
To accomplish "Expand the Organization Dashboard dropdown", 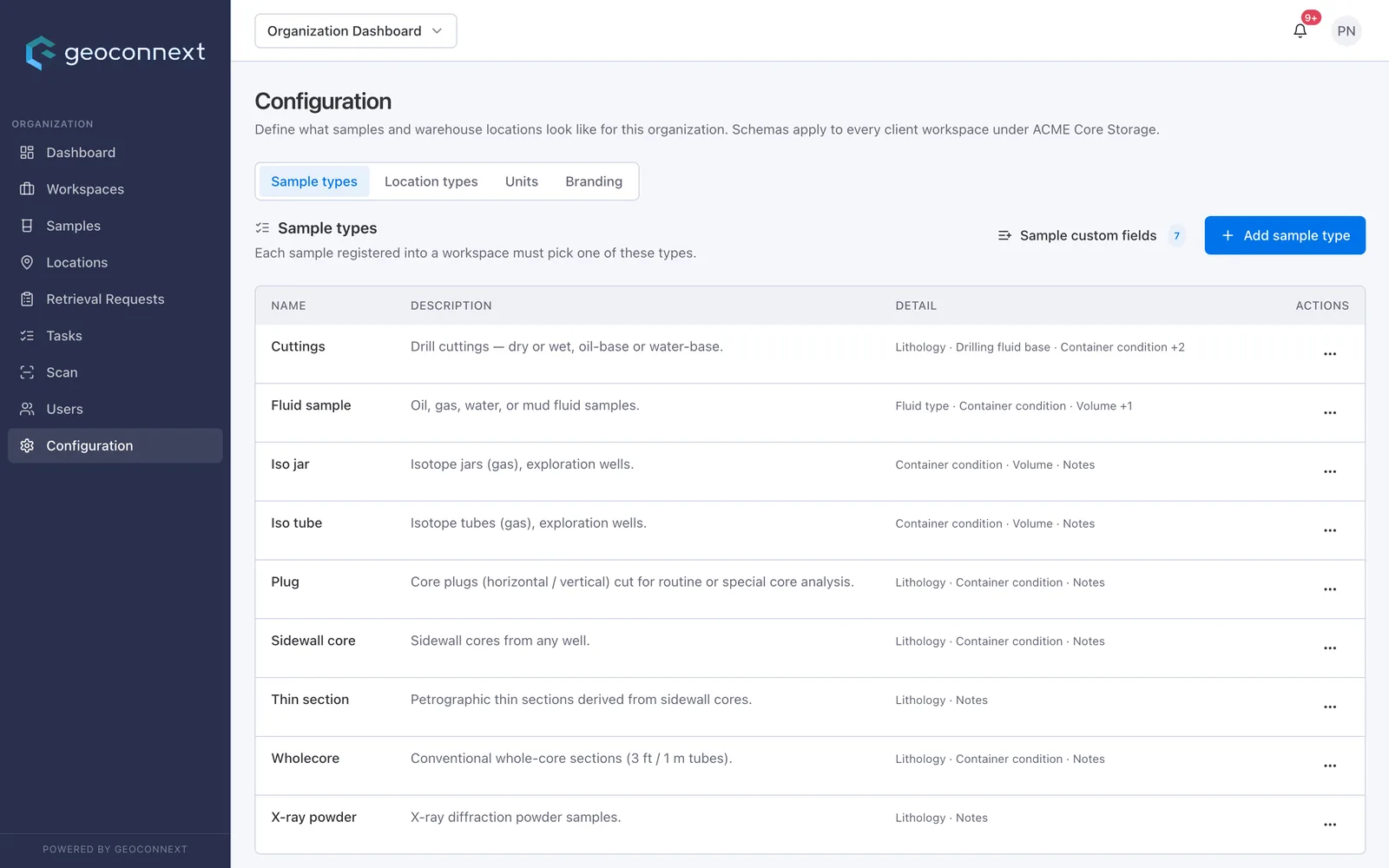I will 355,31.
